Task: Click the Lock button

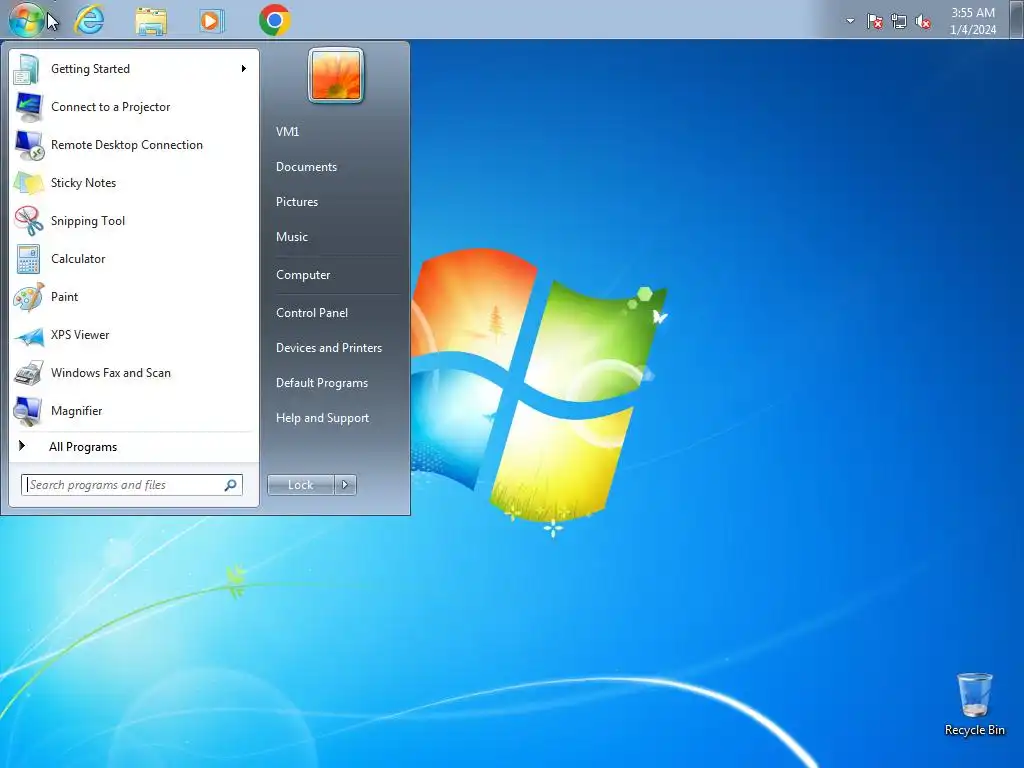Action: [300, 485]
